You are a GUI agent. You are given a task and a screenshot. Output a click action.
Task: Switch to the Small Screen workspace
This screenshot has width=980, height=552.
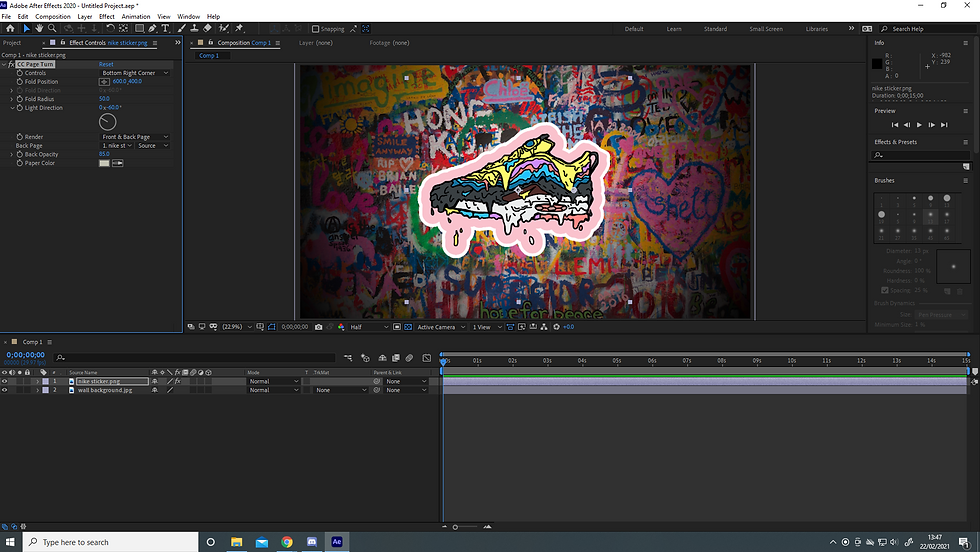point(766,29)
